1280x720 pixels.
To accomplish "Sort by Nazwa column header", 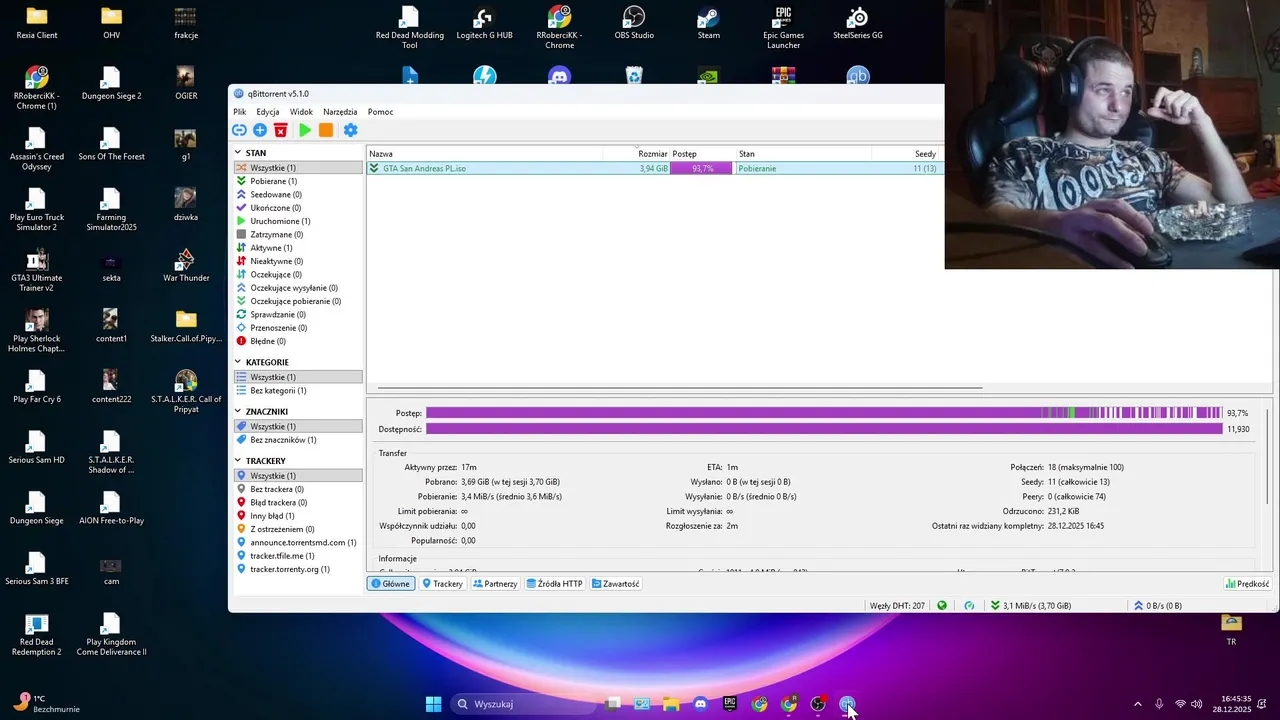I will pos(485,154).
